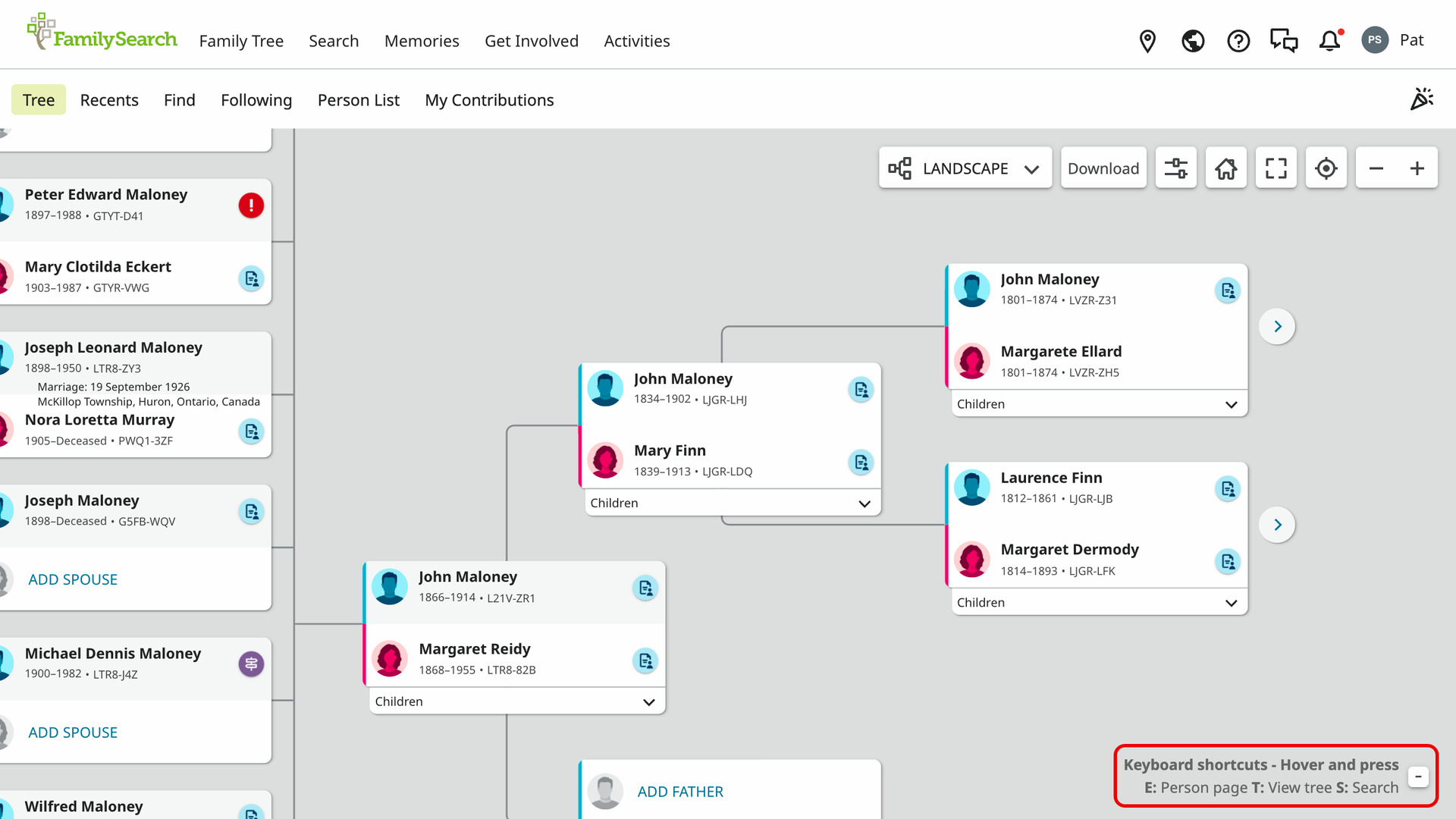Click record hint icon for Mary Finn

coord(861,462)
